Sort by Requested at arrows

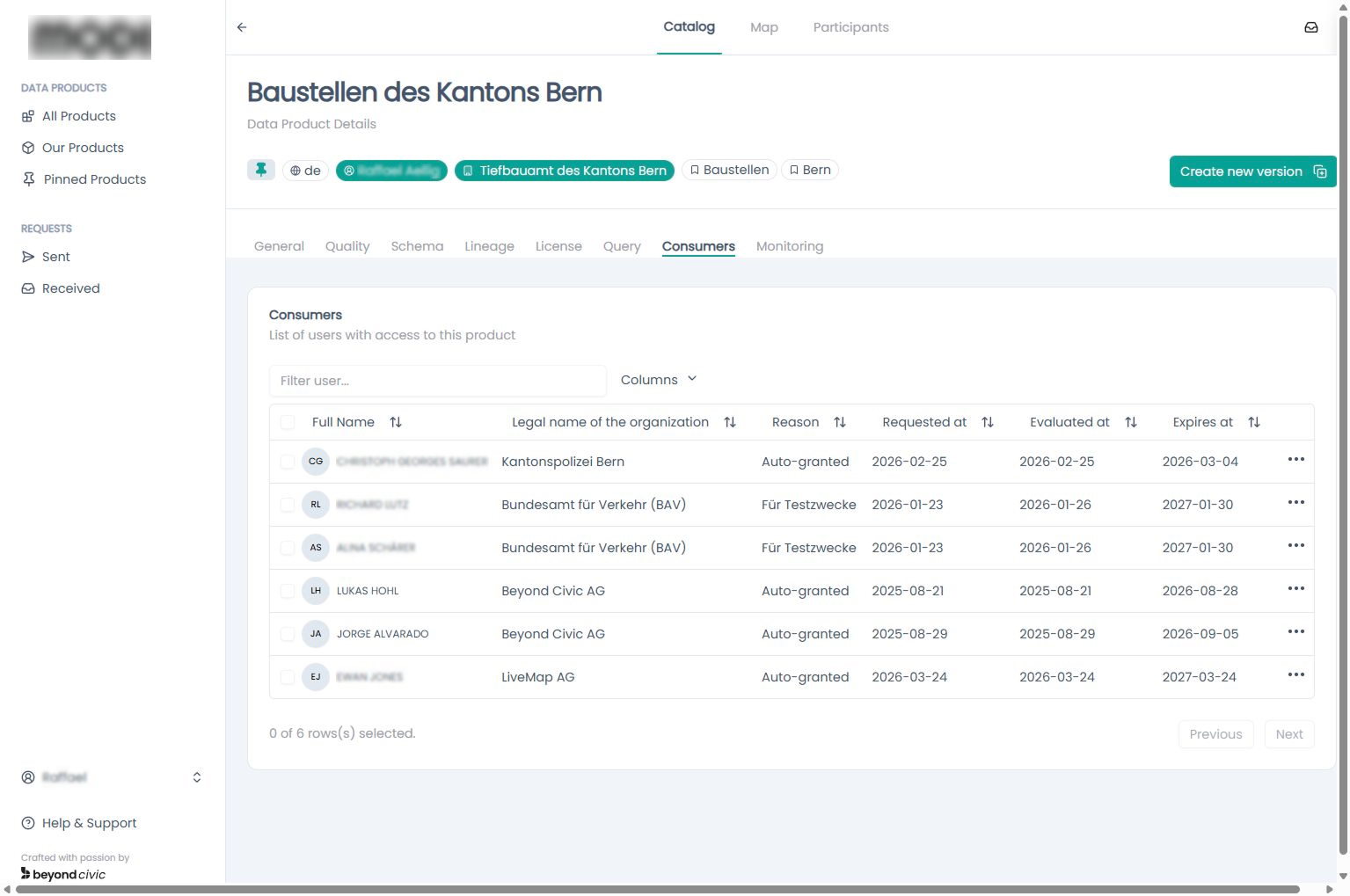click(x=988, y=422)
